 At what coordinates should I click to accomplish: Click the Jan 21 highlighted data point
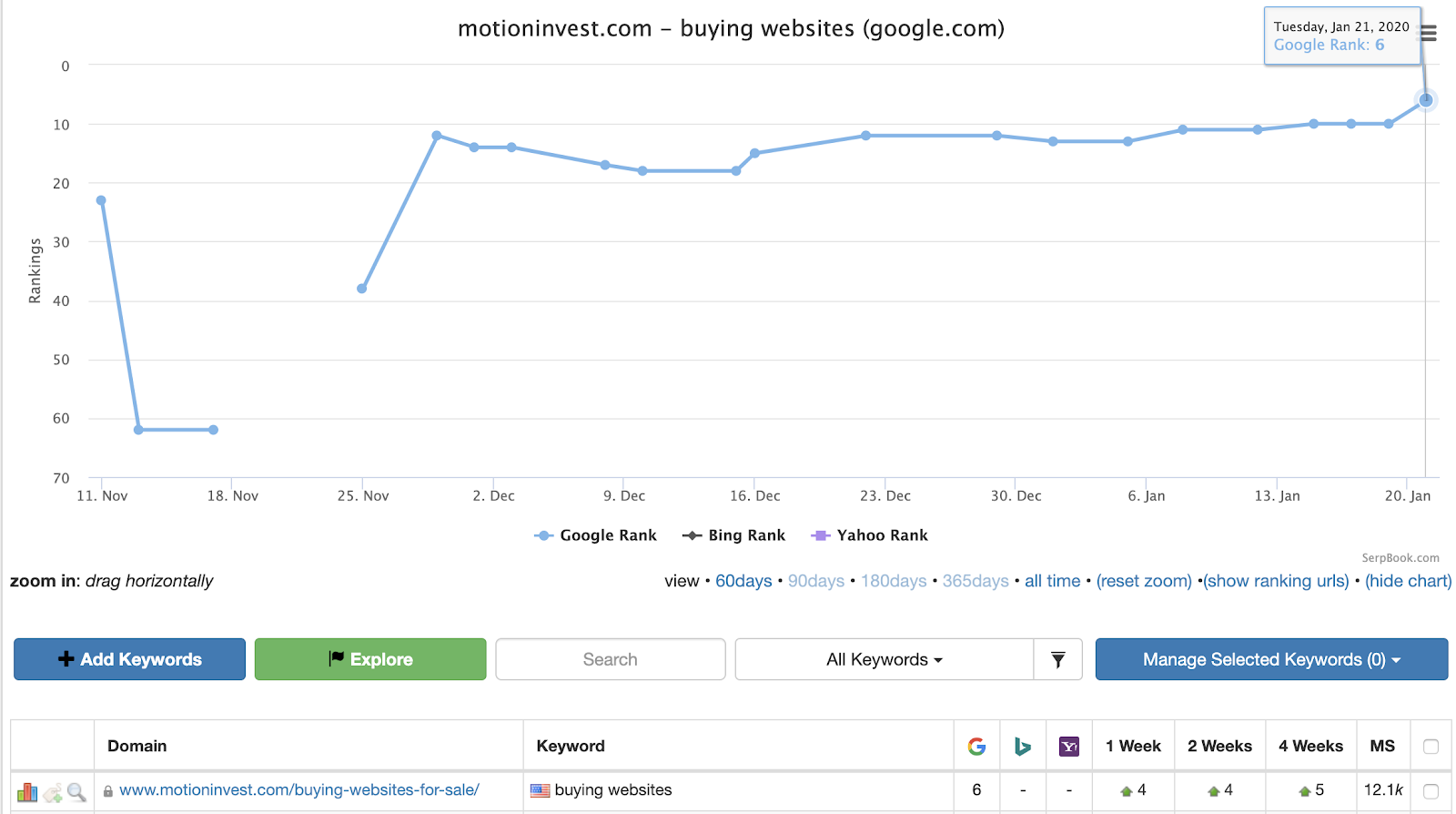click(x=1426, y=100)
